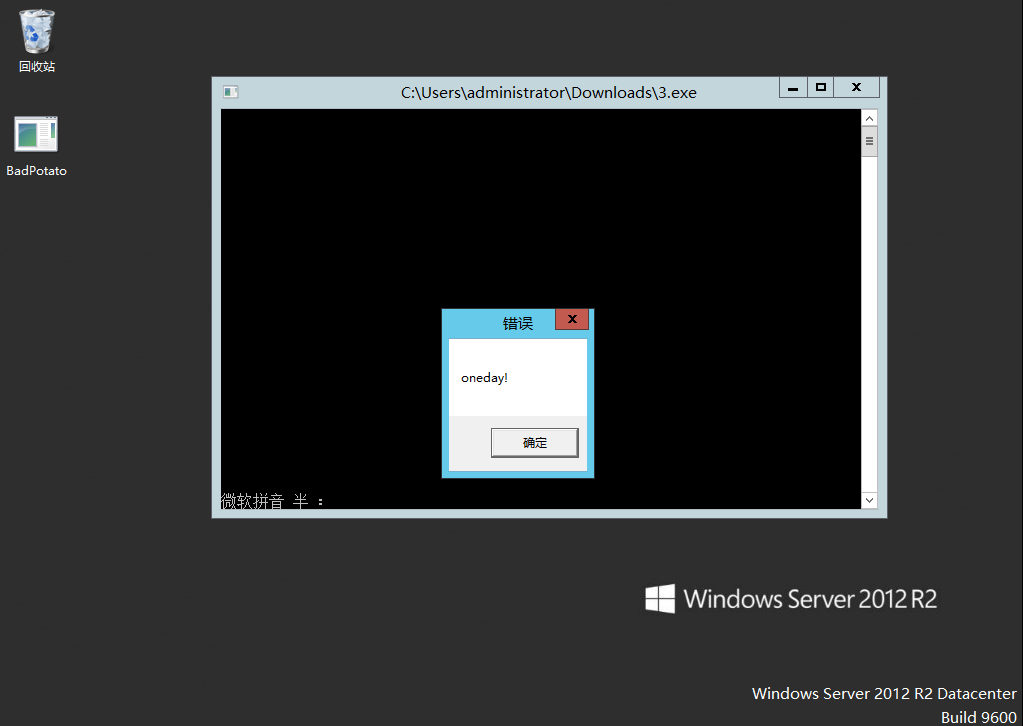Click the console title path text 3.exe
Viewport: 1023px width, 726px height.
pyautogui.click(x=549, y=92)
